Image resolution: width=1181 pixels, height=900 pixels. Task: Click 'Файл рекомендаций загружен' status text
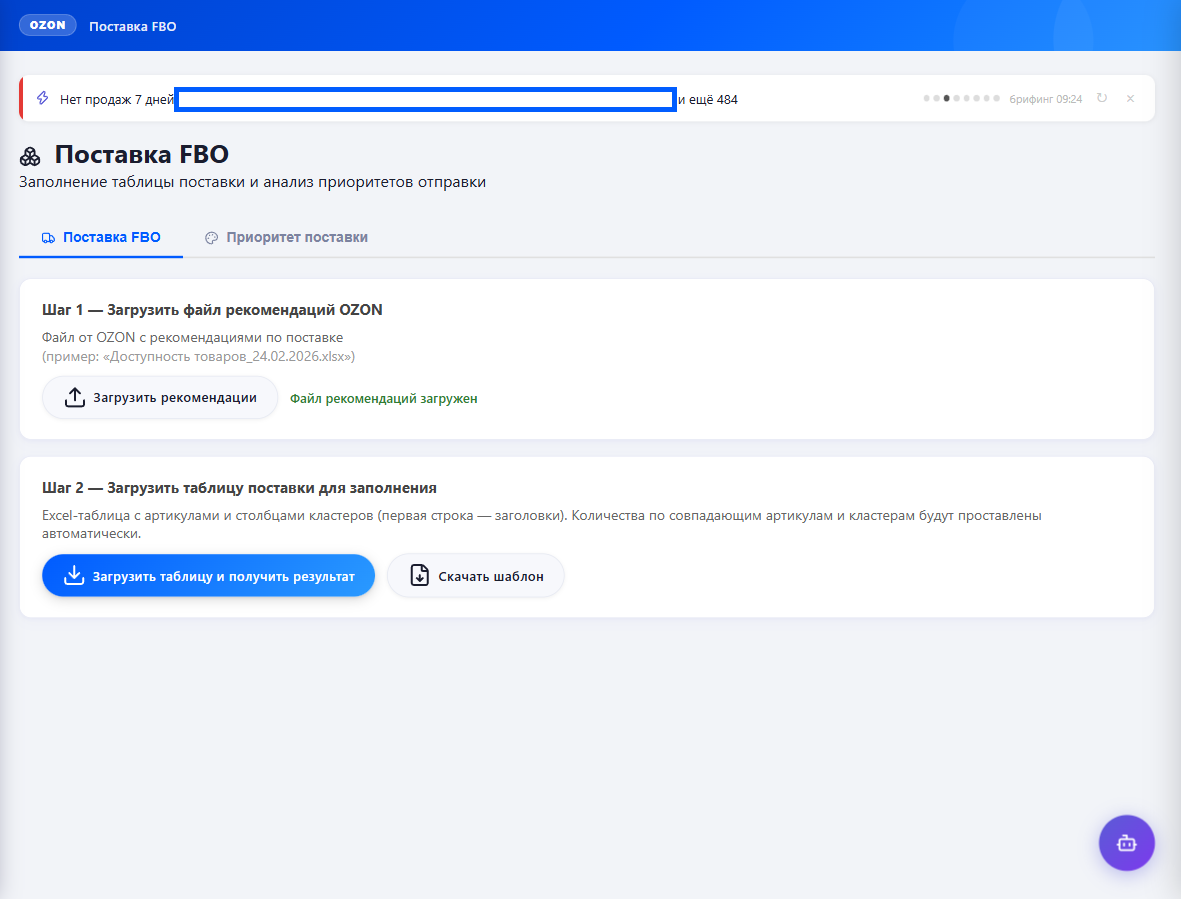point(383,398)
